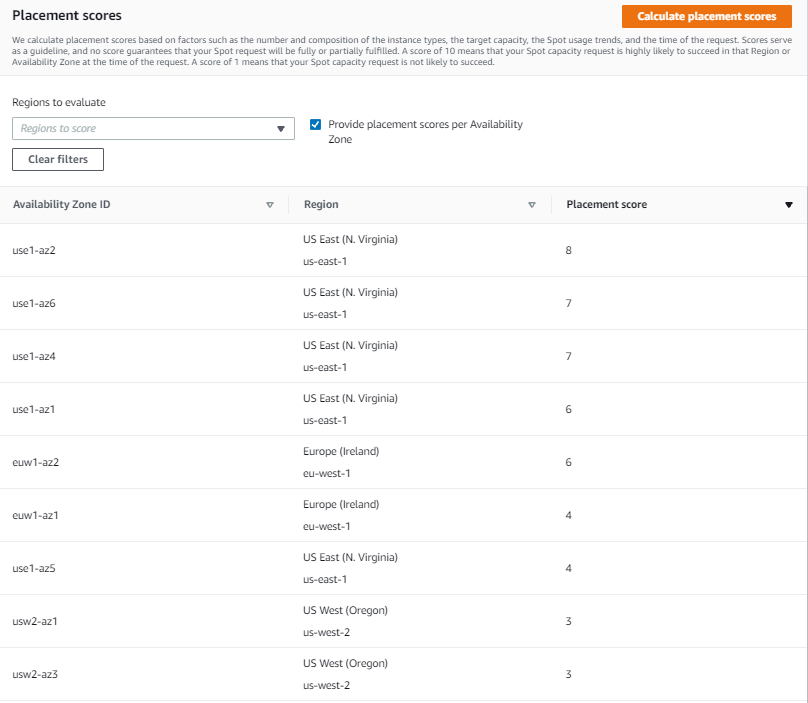Image resolution: width=808 pixels, height=703 pixels.
Task: Select the usw2-az1 cell
Action: pos(35,622)
